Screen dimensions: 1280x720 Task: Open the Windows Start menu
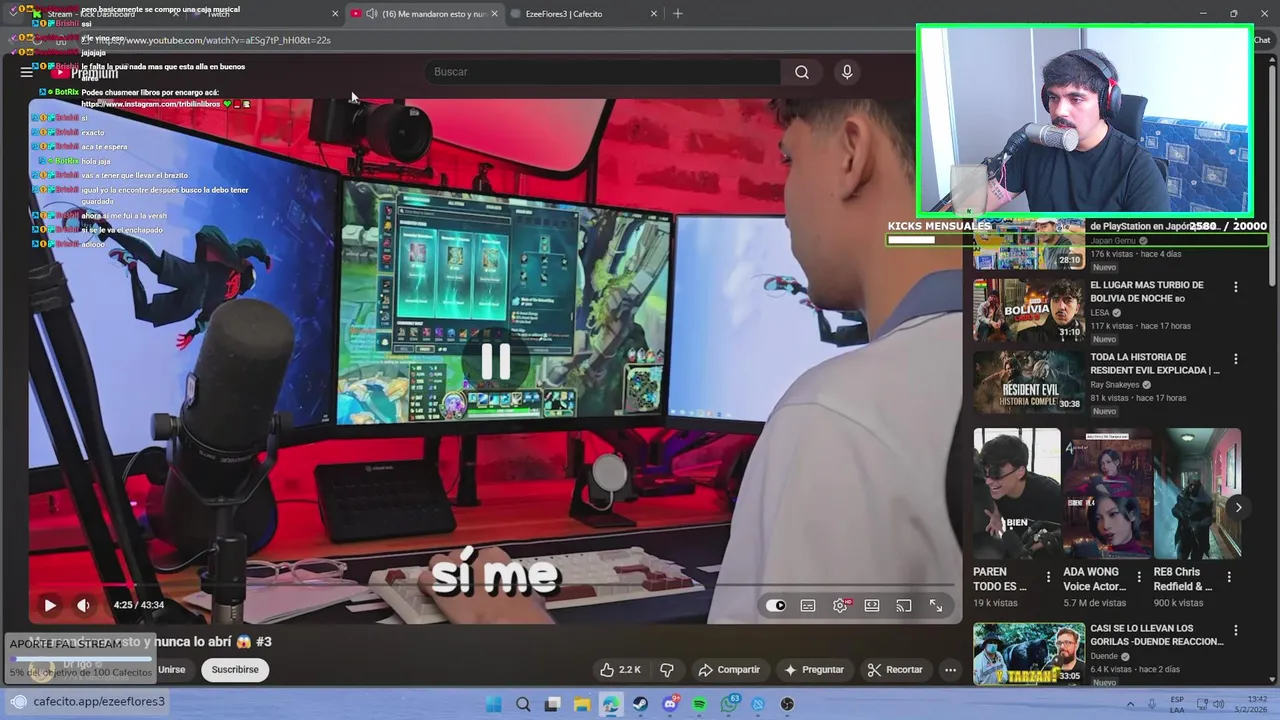point(494,704)
